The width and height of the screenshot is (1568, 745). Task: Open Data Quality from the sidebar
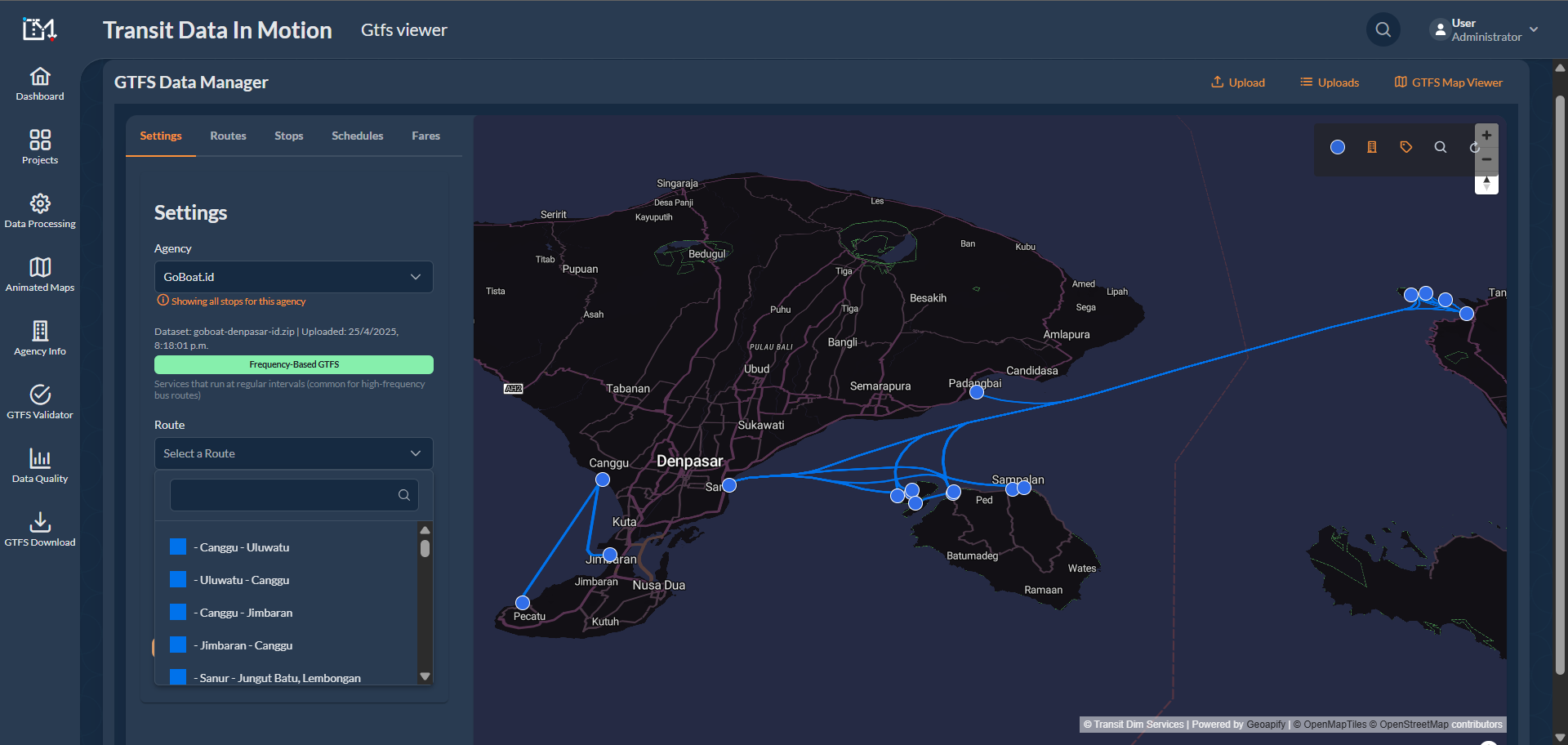click(x=40, y=466)
